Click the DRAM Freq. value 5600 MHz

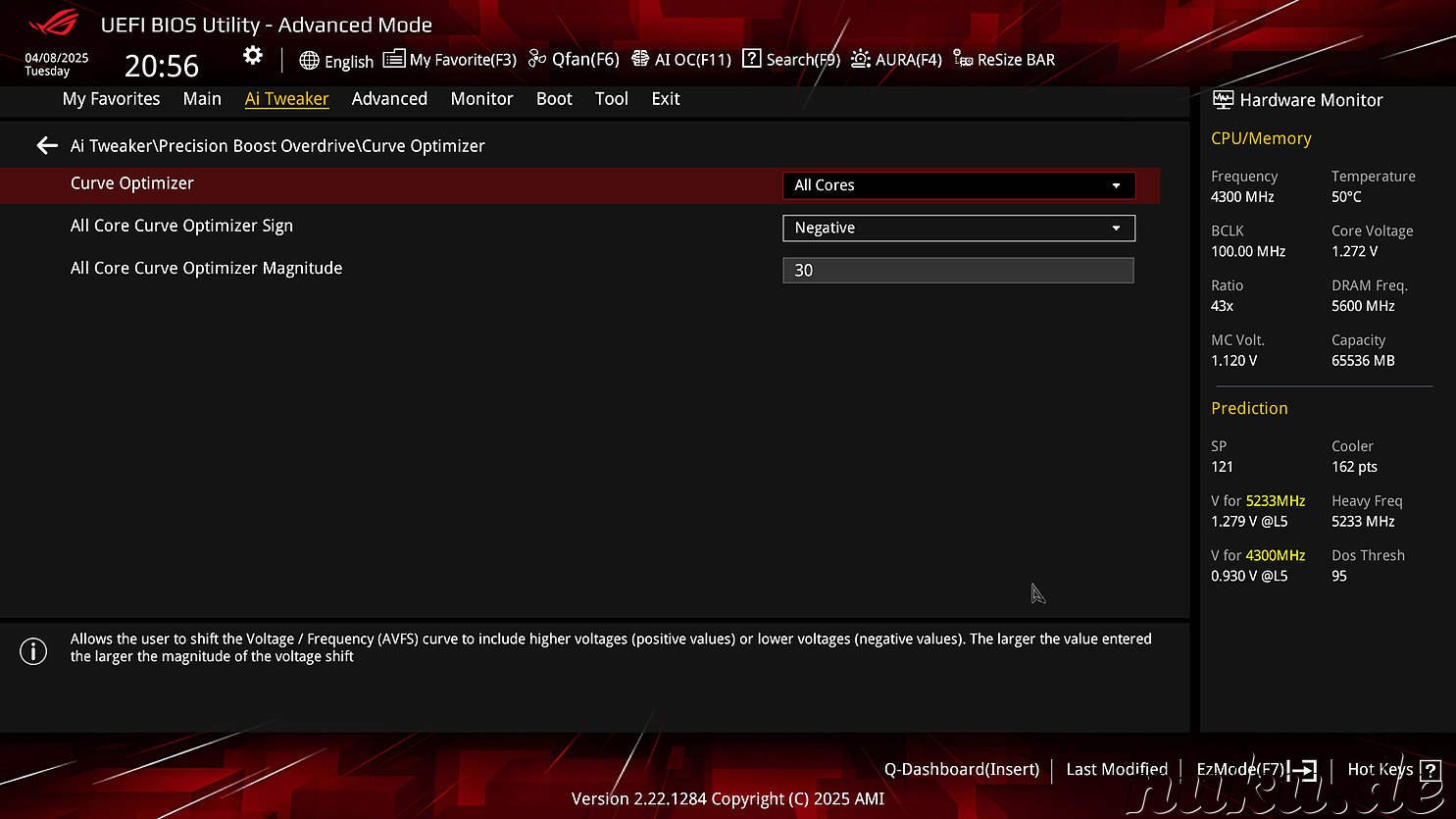click(1363, 306)
